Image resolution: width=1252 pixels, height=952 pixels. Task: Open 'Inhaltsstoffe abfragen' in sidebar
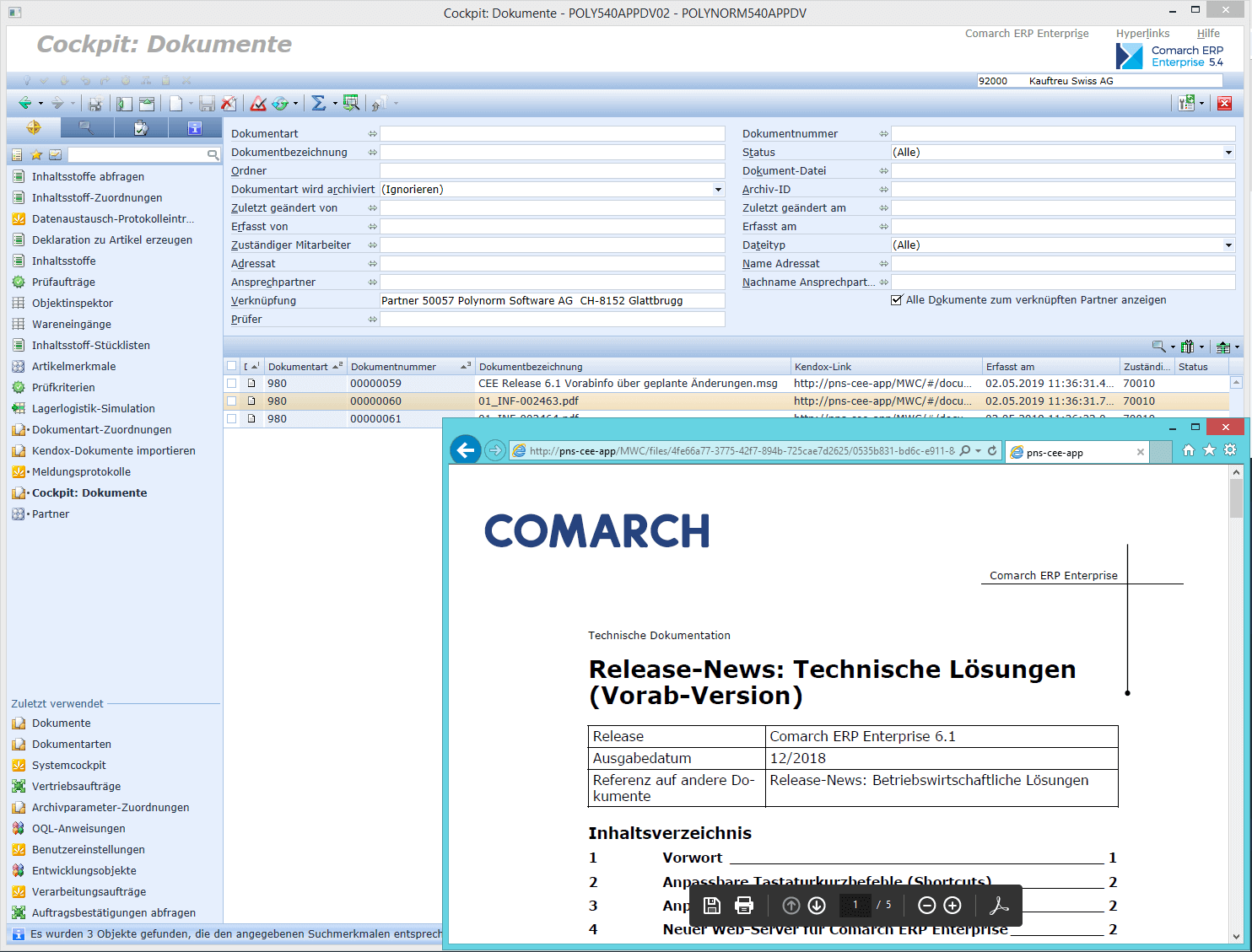[x=88, y=177]
